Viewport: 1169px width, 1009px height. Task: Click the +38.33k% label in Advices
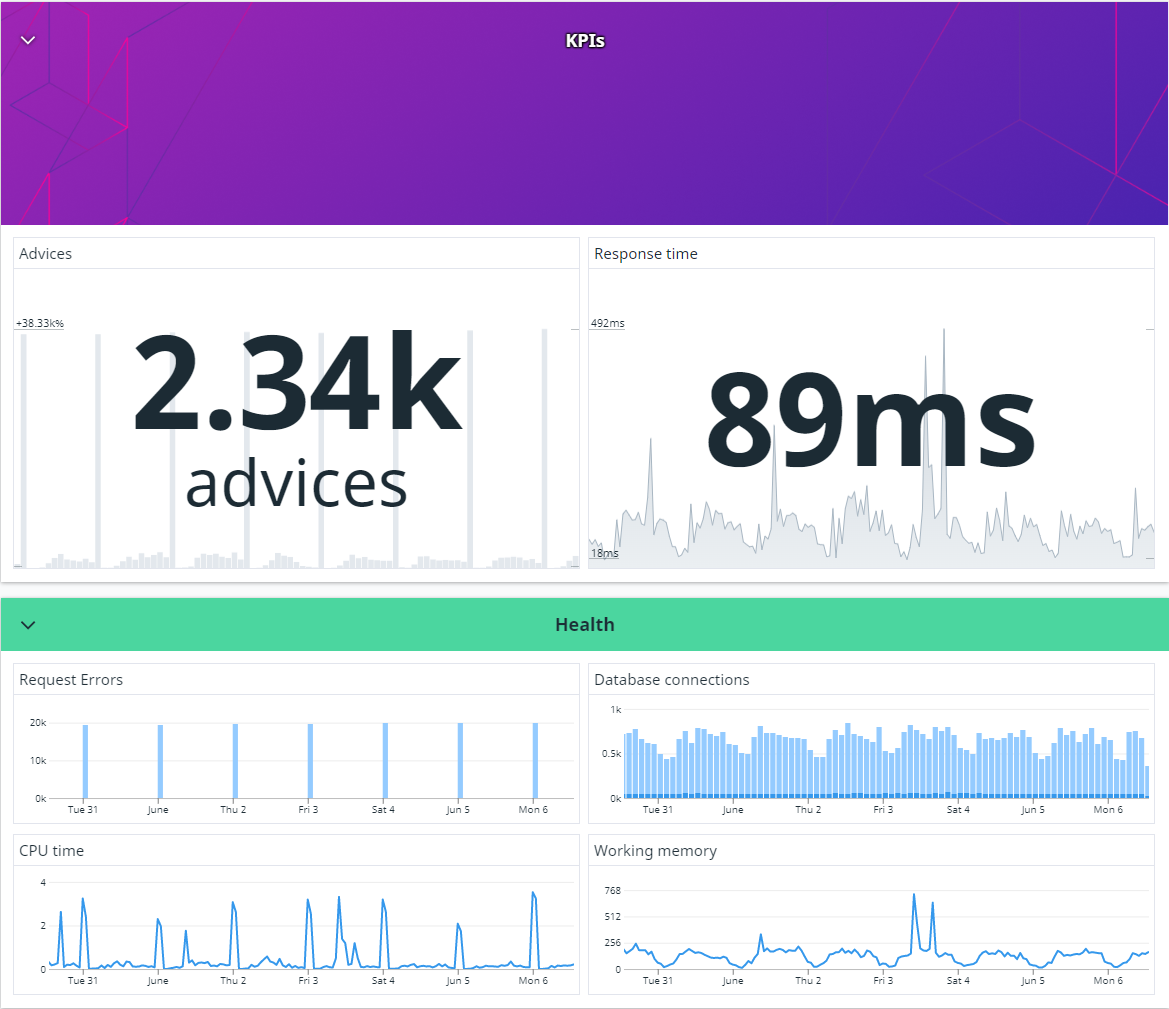[40, 323]
